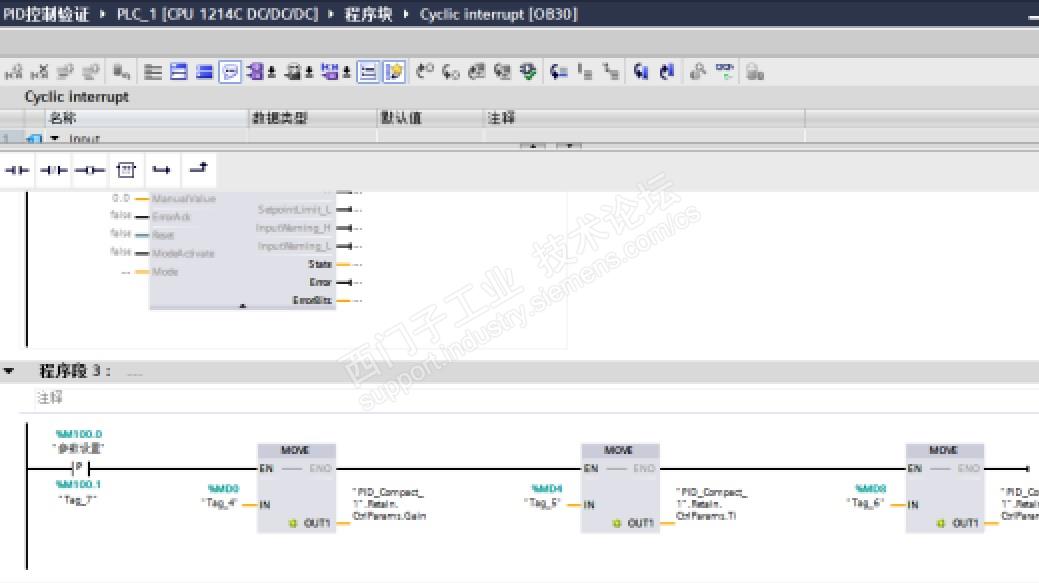Add output on first MOVE box star icon
Viewport: 1039px width, 583px height.
pos(293,523)
